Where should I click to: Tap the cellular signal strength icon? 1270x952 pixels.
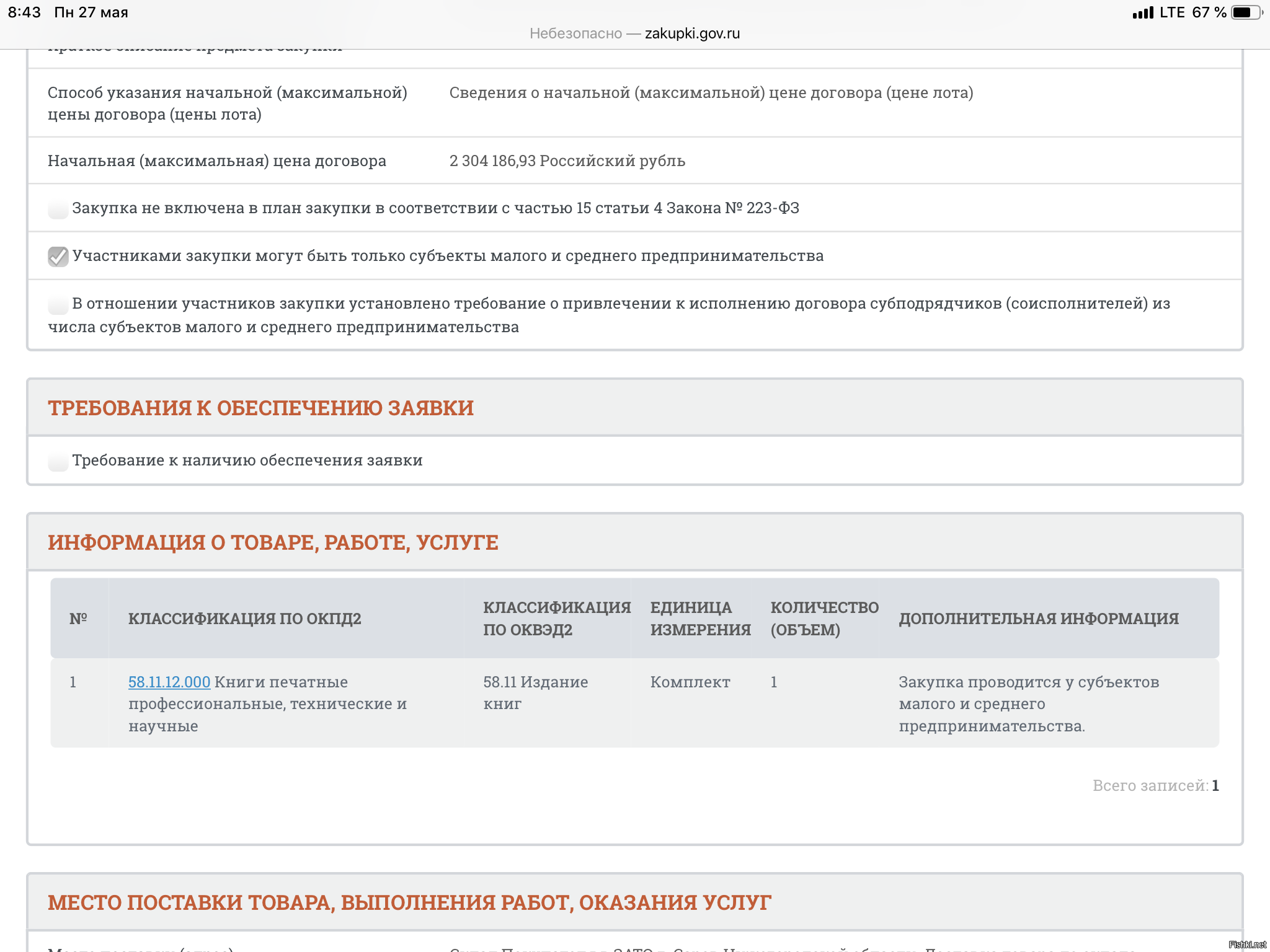tap(1142, 12)
